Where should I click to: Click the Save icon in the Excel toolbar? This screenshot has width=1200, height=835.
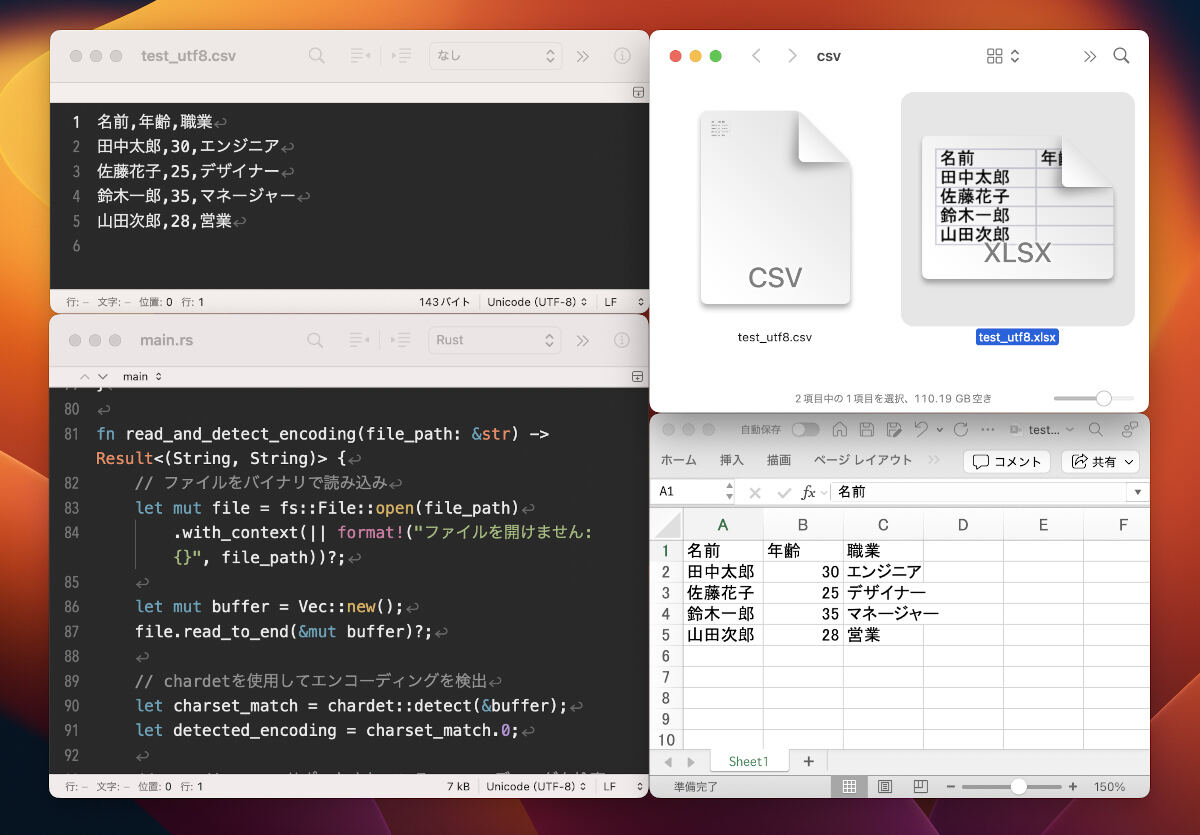866,429
